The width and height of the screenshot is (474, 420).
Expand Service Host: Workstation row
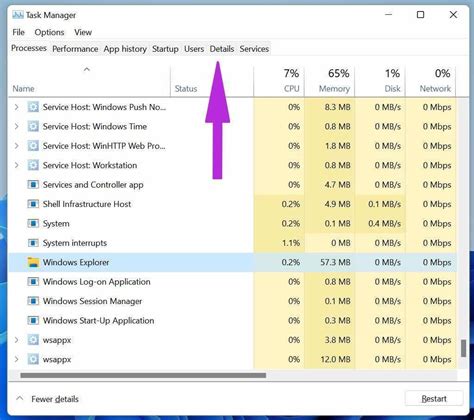click(16, 165)
